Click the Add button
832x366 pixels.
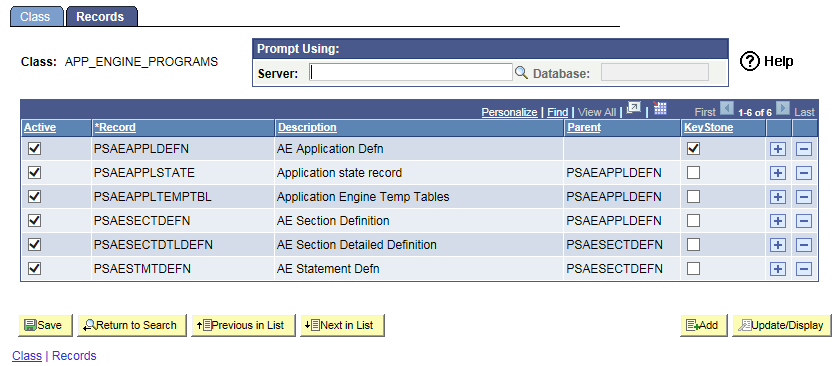[x=704, y=325]
